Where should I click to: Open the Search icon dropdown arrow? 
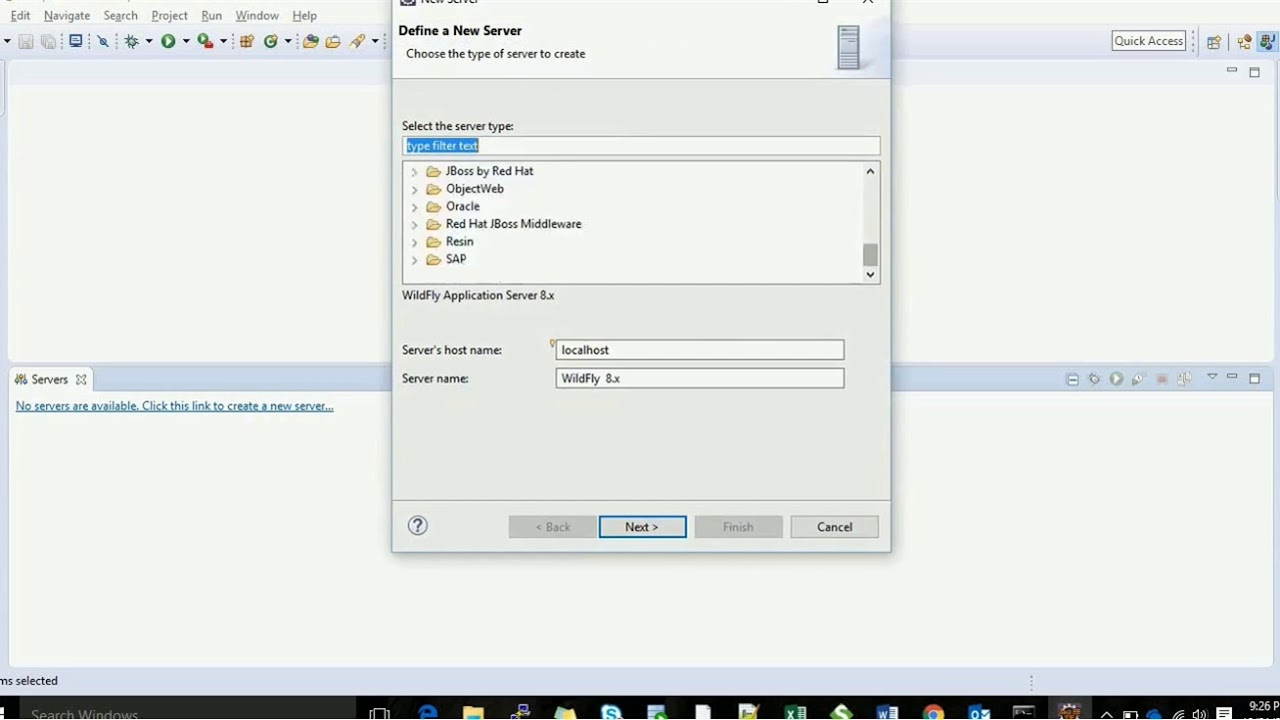(x=375, y=41)
